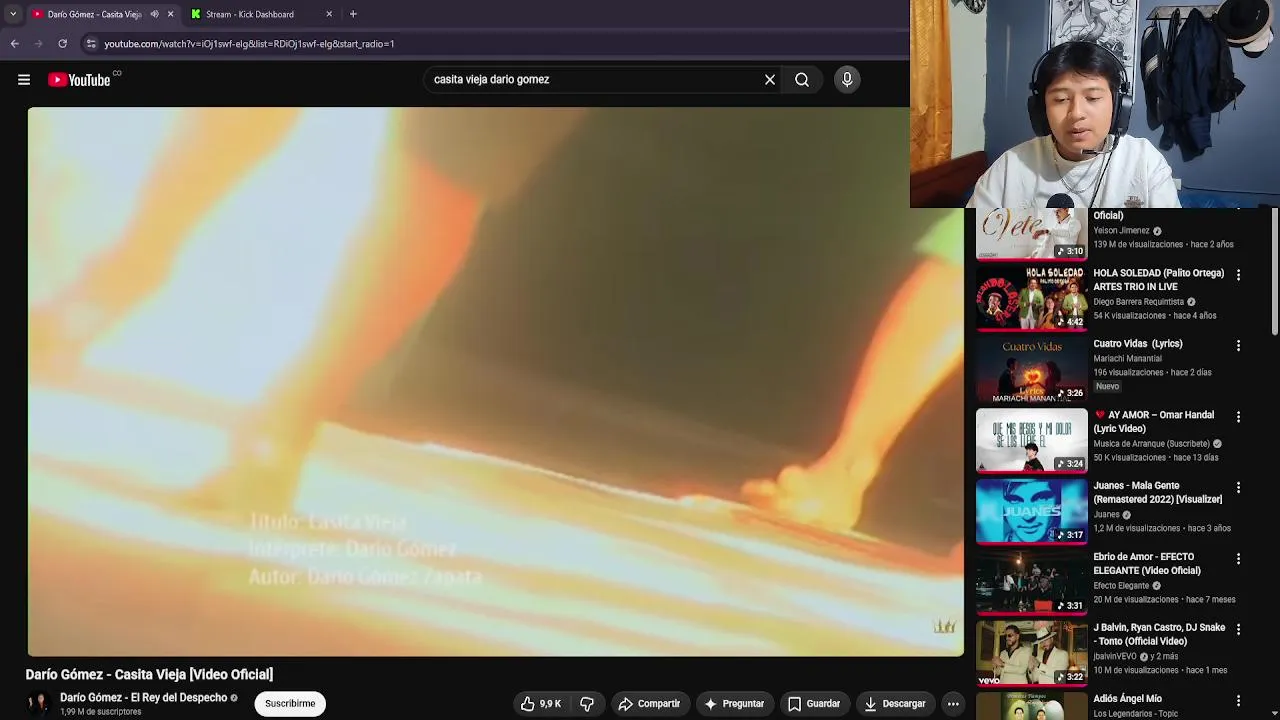This screenshot has width=1280, height=720.
Task: Expand the browser tab search dropdown
Action: [13, 14]
